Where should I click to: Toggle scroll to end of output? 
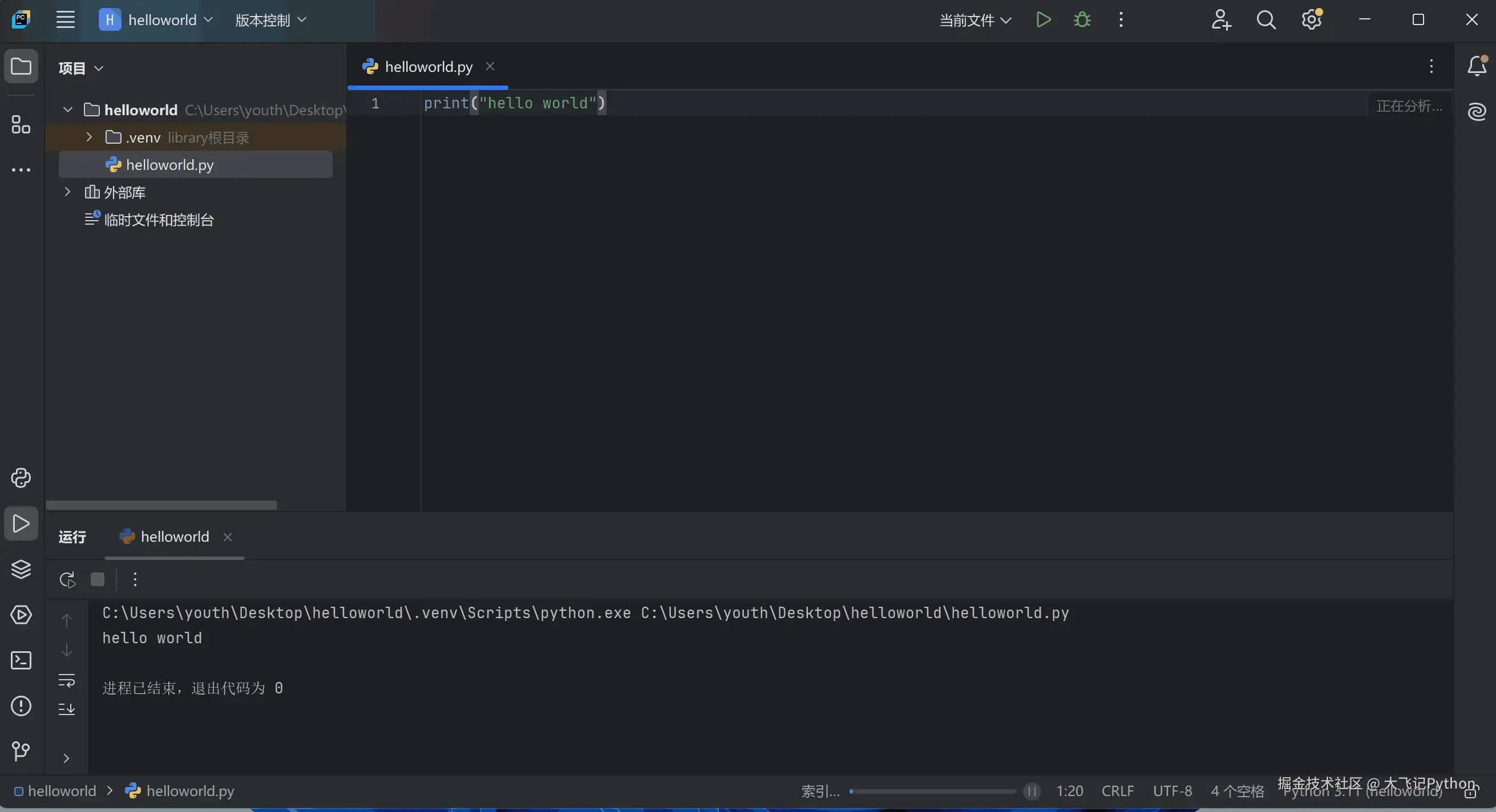(x=67, y=709)
